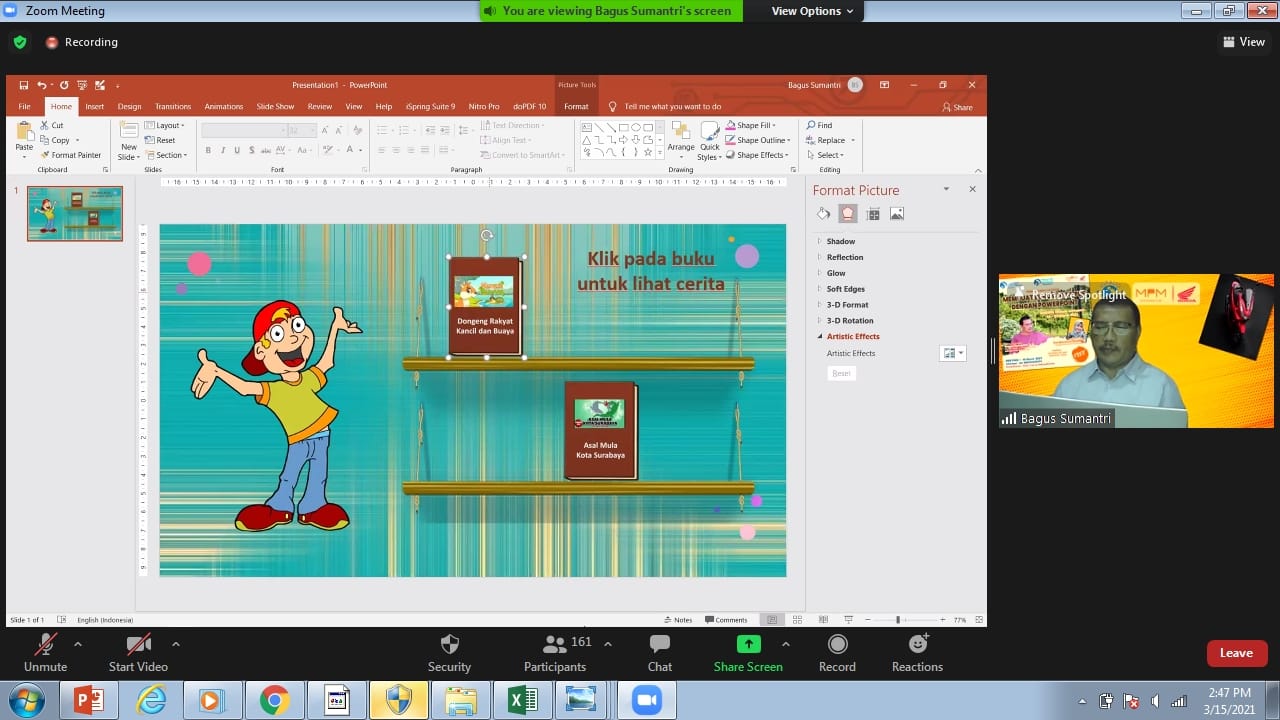This screenshot has height=720, width=1280.
Task: Collapse the Artistic Effects section
Action: click(848, 337)
